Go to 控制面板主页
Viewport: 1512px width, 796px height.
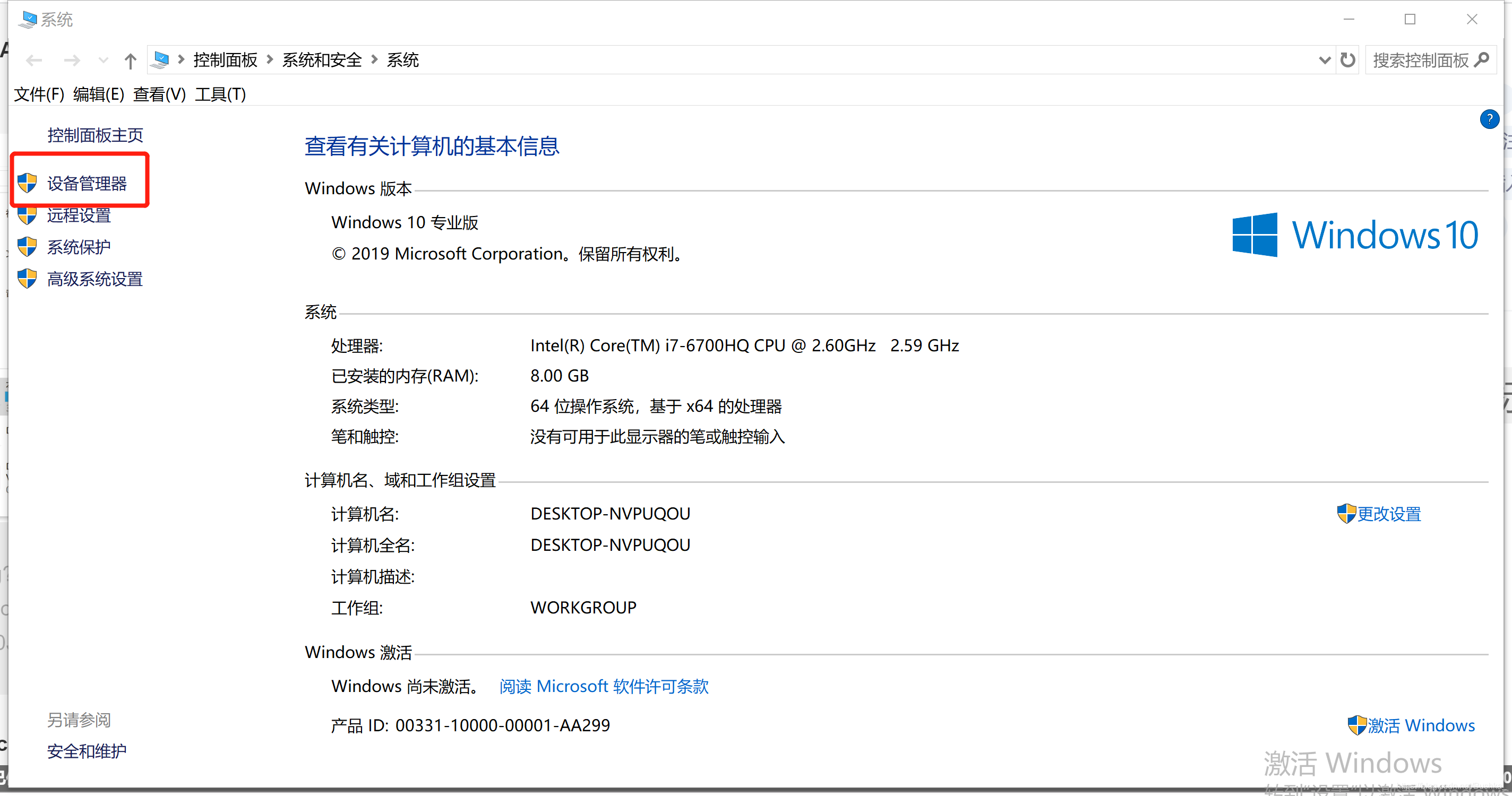tap(94, 135)
